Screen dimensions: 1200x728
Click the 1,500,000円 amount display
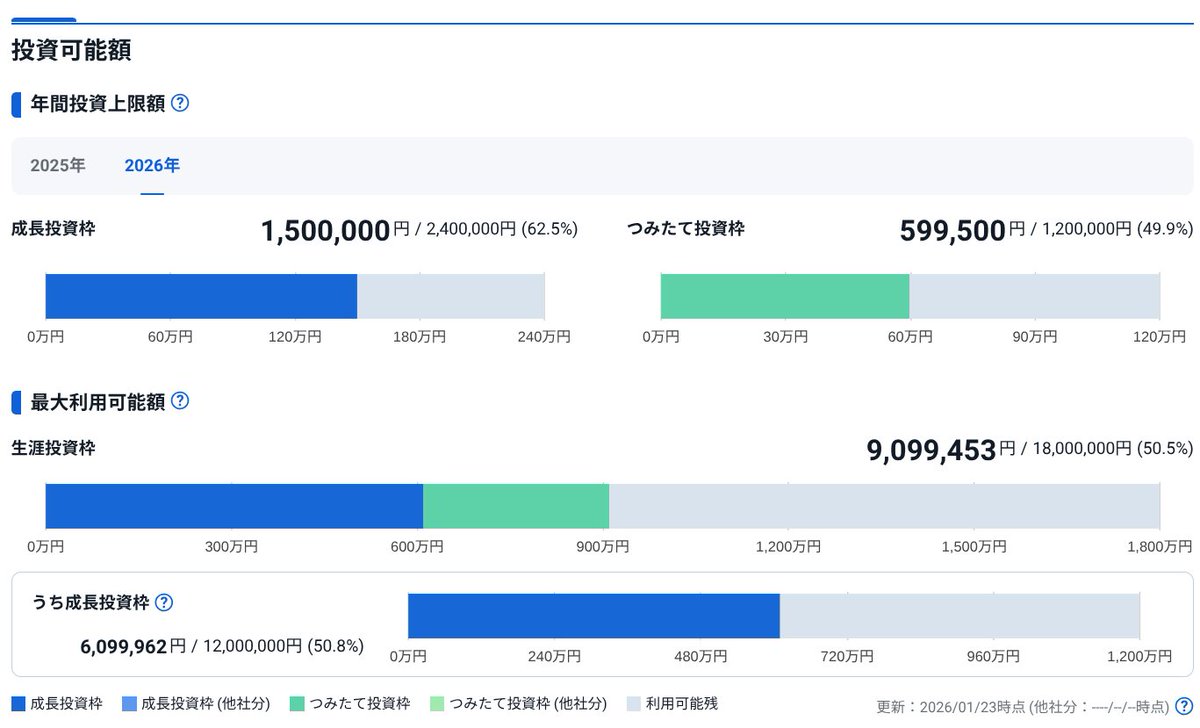point(325,230)
